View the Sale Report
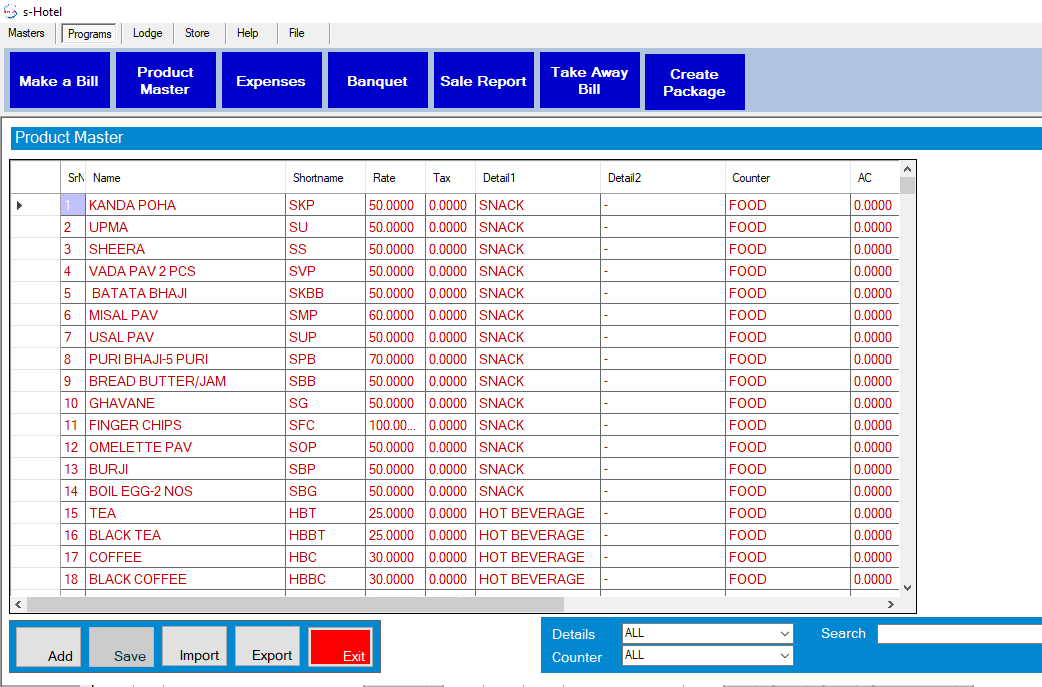 tap(483, 81)
